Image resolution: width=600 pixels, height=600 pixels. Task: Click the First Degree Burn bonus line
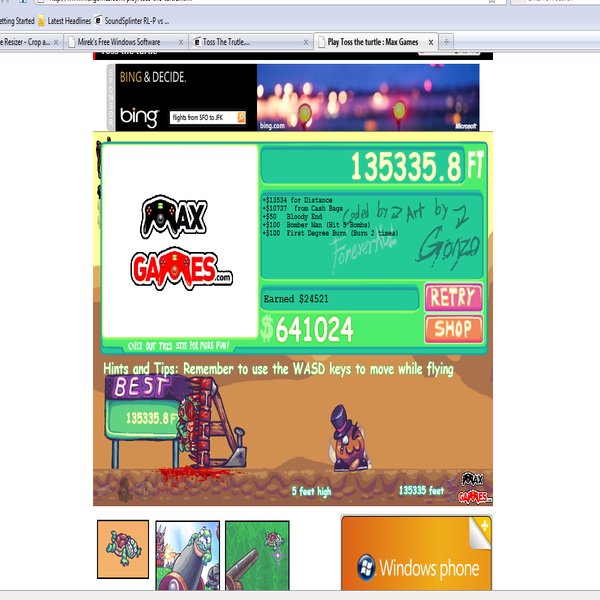[x=330, y=233]
